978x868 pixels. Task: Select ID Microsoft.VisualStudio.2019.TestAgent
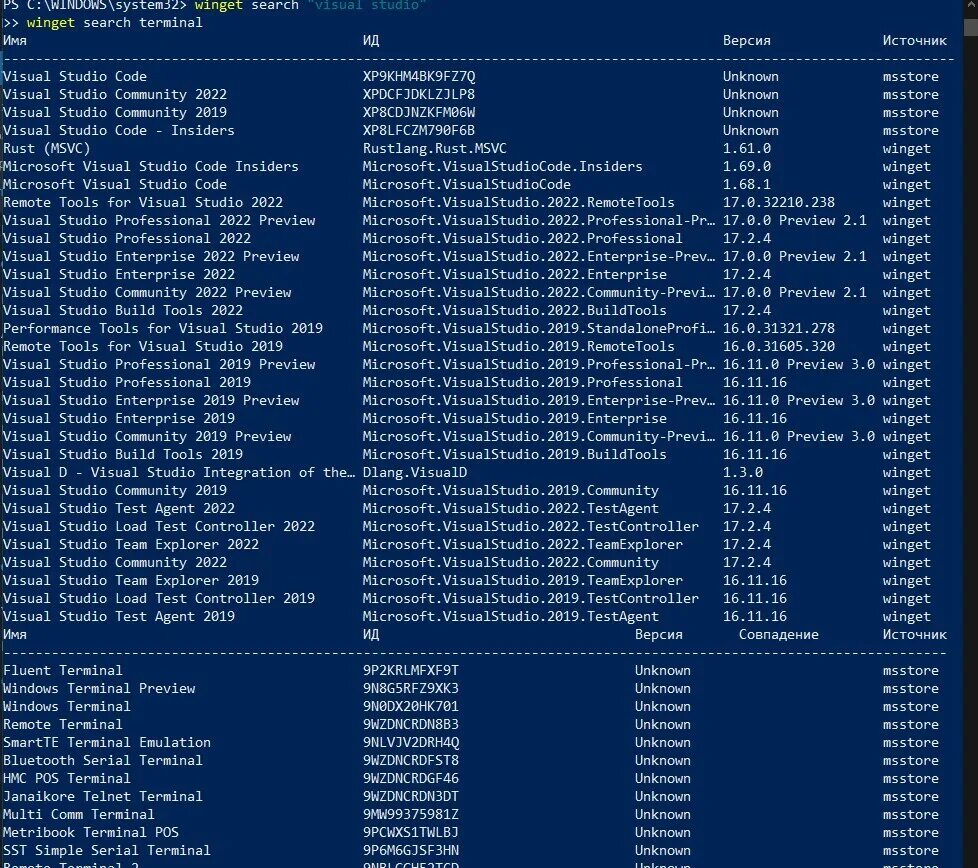[x=511, y=617]
